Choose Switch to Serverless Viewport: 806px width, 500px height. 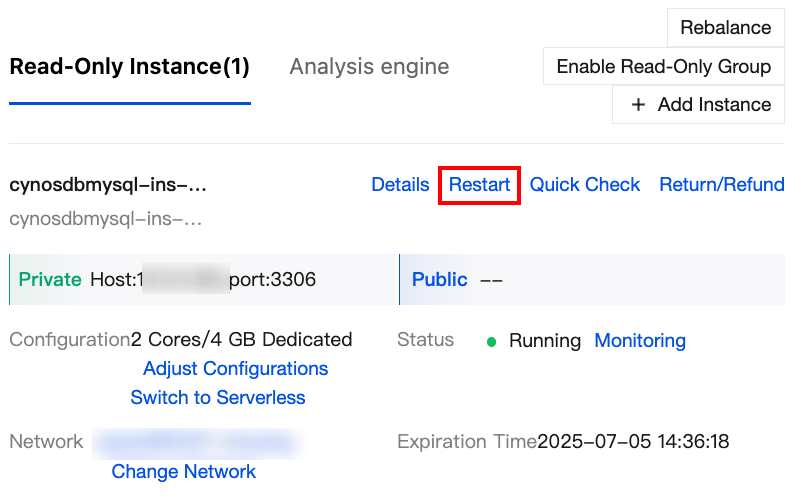tap(218, 397)
